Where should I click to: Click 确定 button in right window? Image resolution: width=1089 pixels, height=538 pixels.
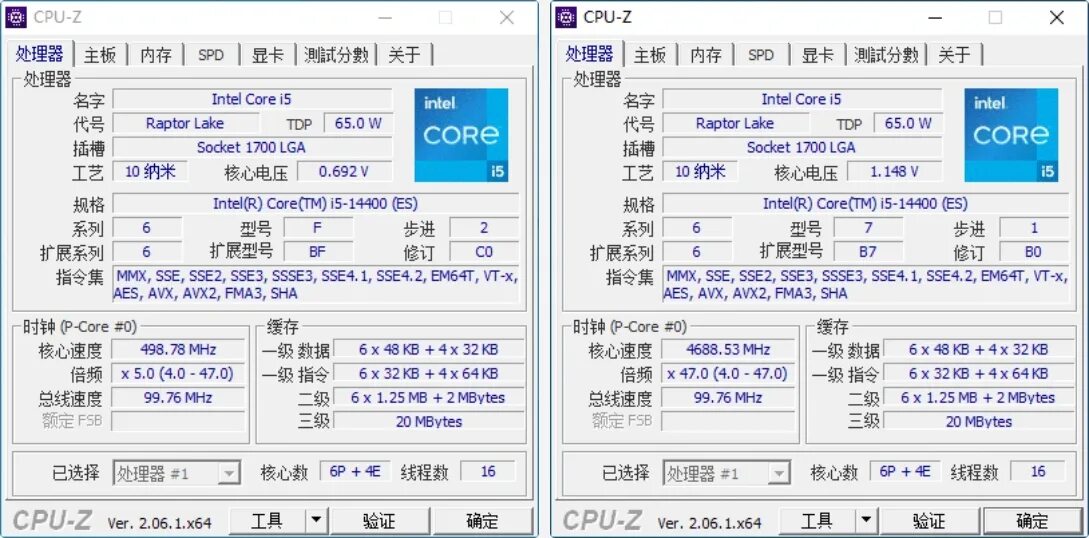(x=1032, y=521)
